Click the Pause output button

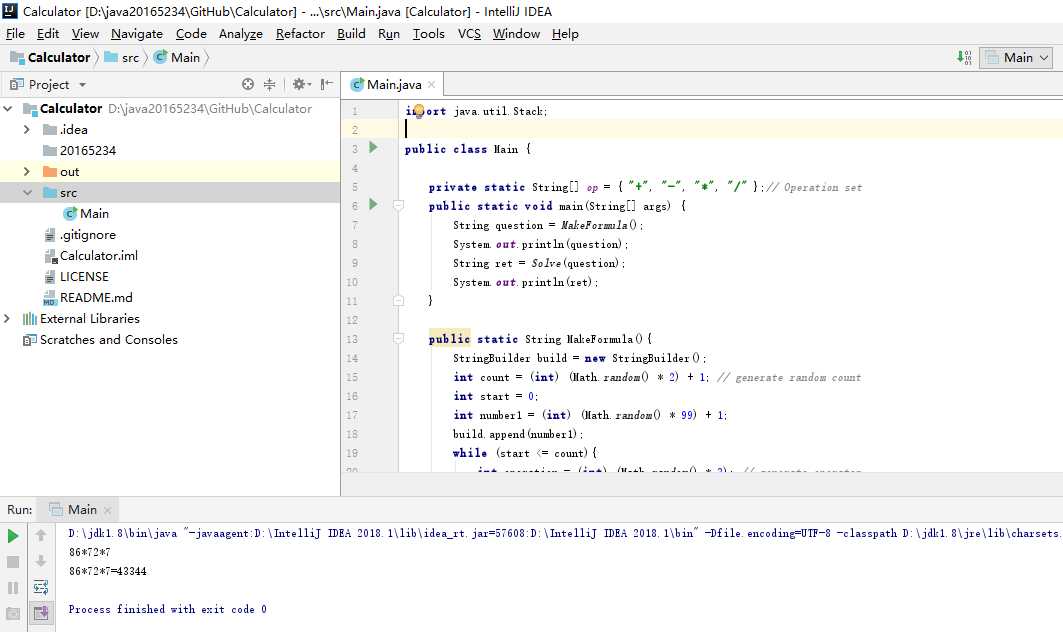13,588
